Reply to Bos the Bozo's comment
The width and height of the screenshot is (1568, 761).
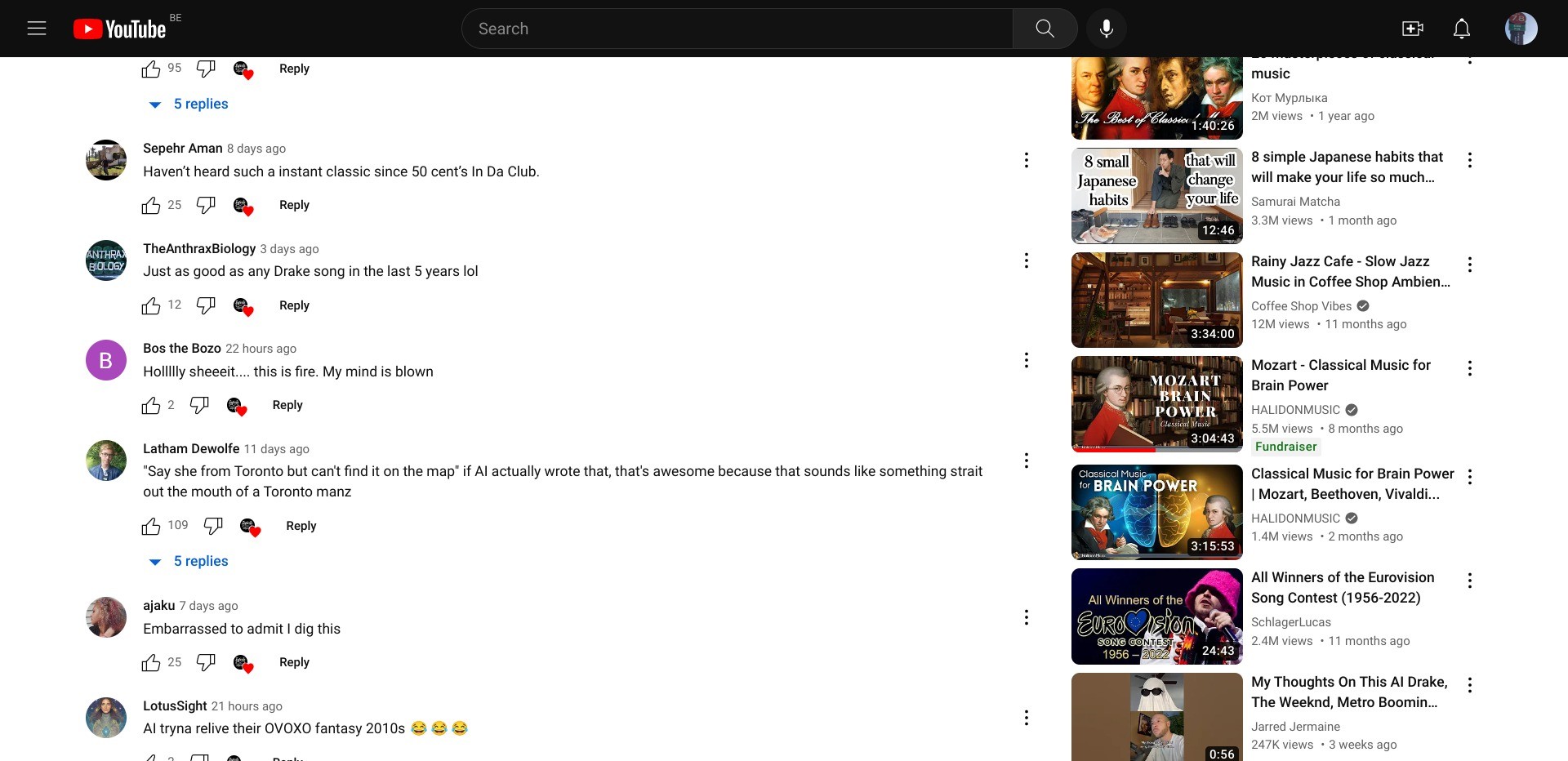[x=287, y=405]
